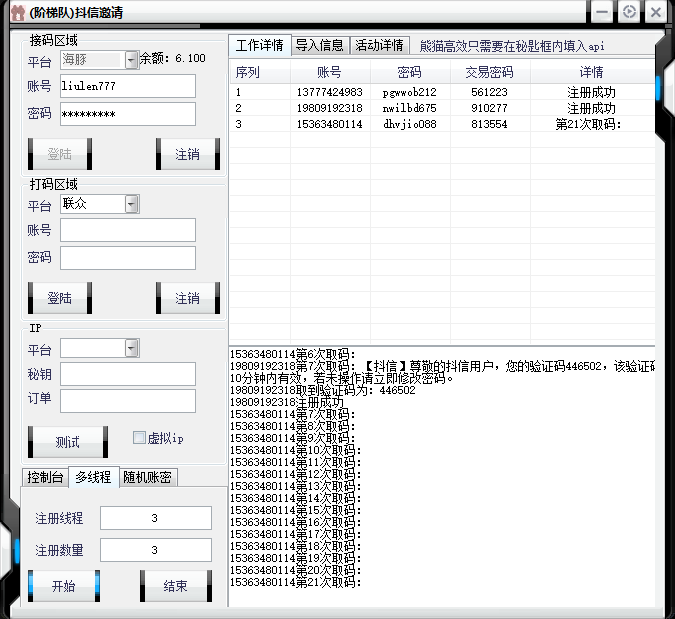
Task: Click log line 19809192318取到验证码为: 446502
Action: 323,390
